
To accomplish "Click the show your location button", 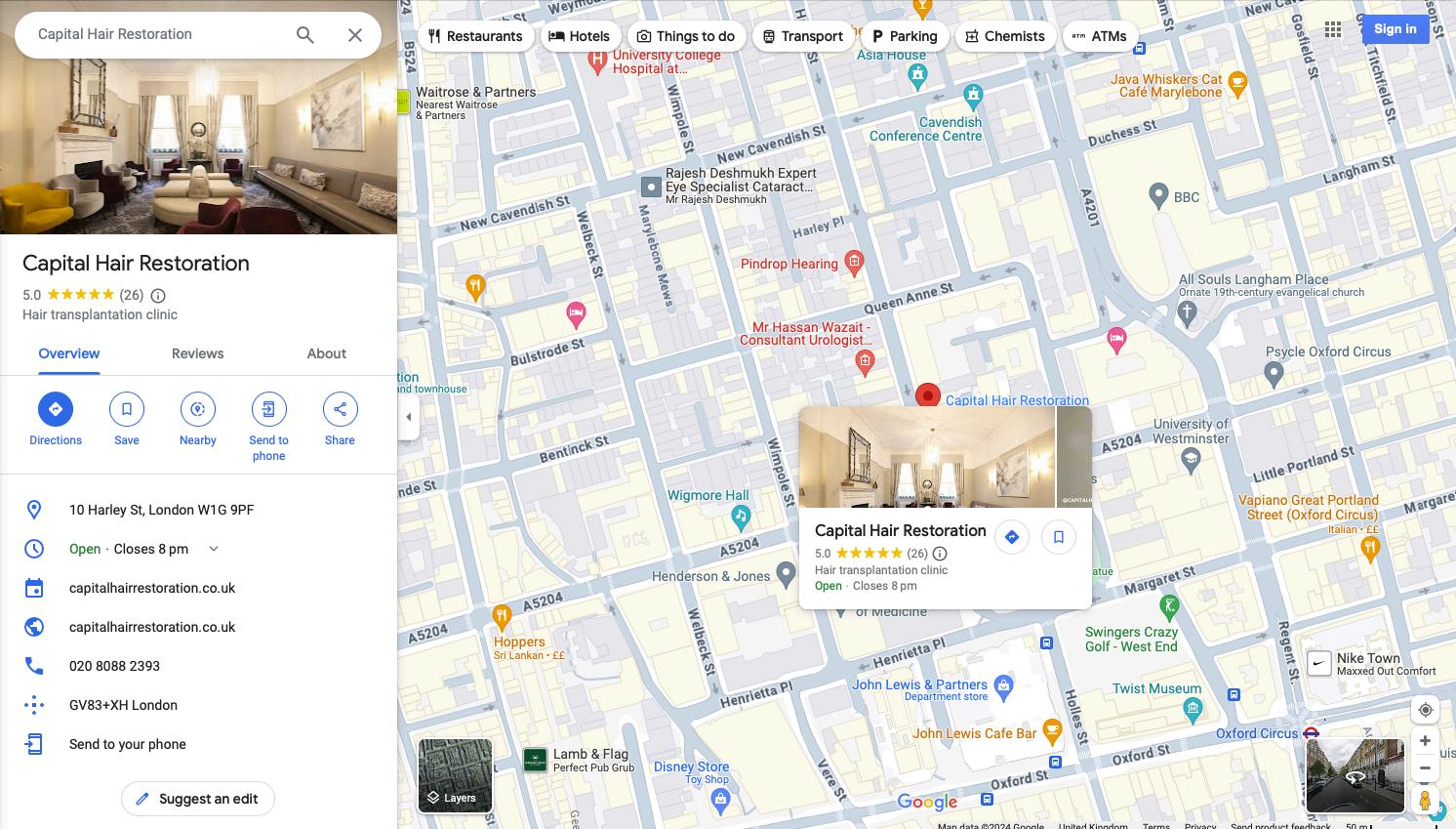I will [x=1426, y=710].
